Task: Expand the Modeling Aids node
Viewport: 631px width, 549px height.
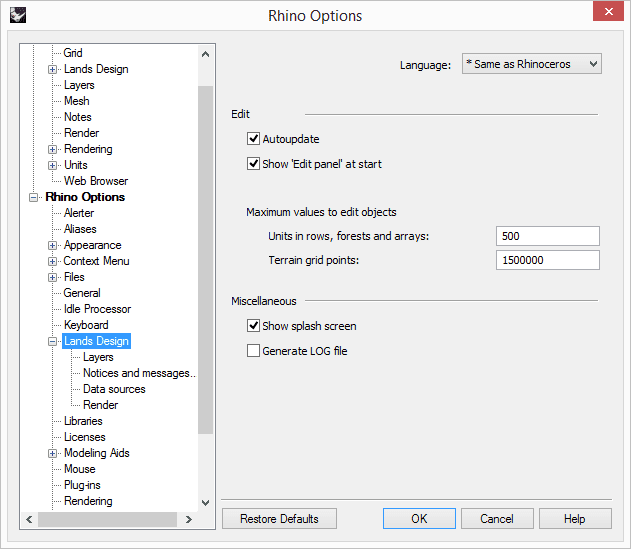Action: point(53,453)
